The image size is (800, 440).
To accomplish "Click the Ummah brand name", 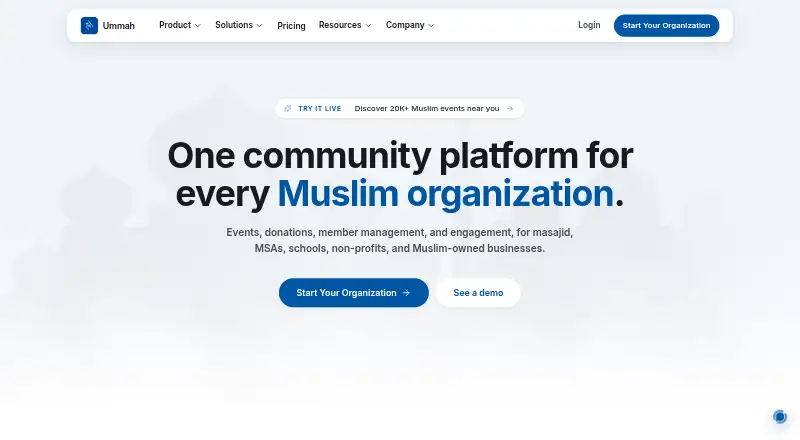I will coord(118,26).
